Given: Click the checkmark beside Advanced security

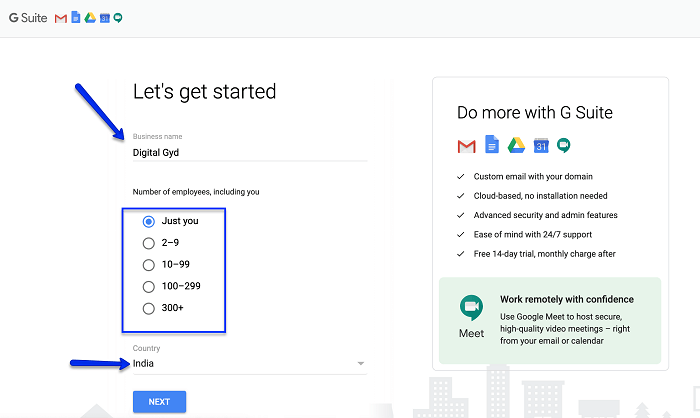Looking at the screenshot, I should [461, 215].
